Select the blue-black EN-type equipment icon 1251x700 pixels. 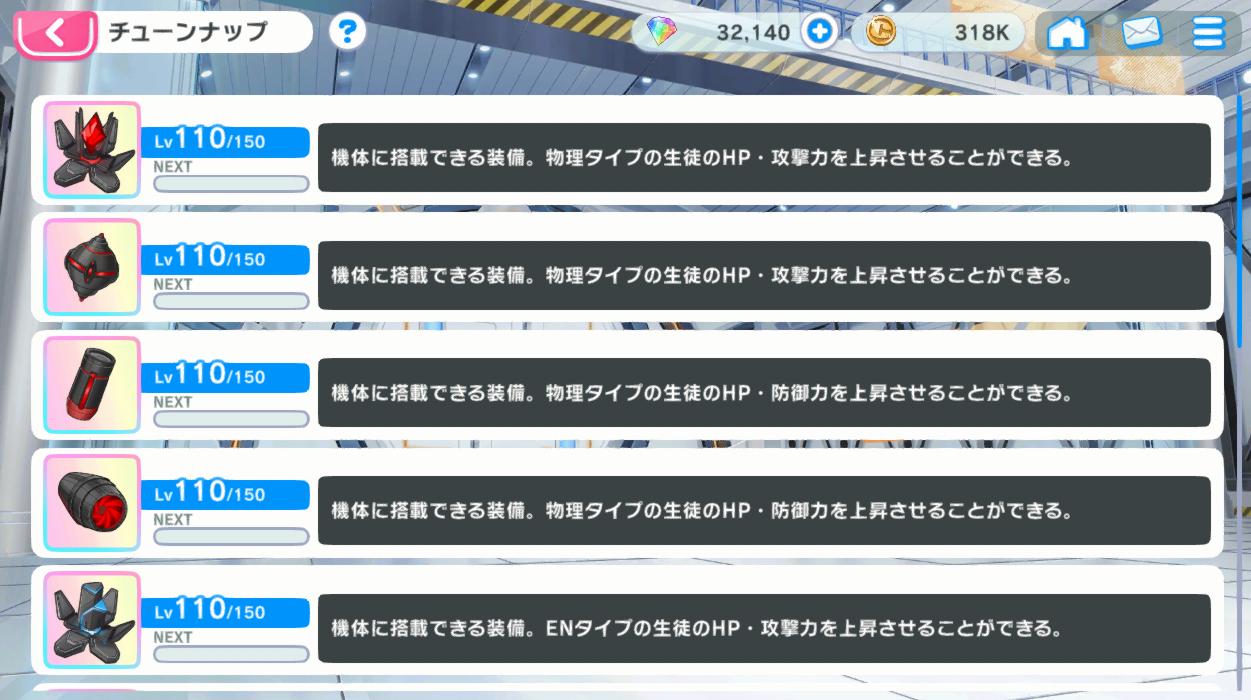(91, 620)
